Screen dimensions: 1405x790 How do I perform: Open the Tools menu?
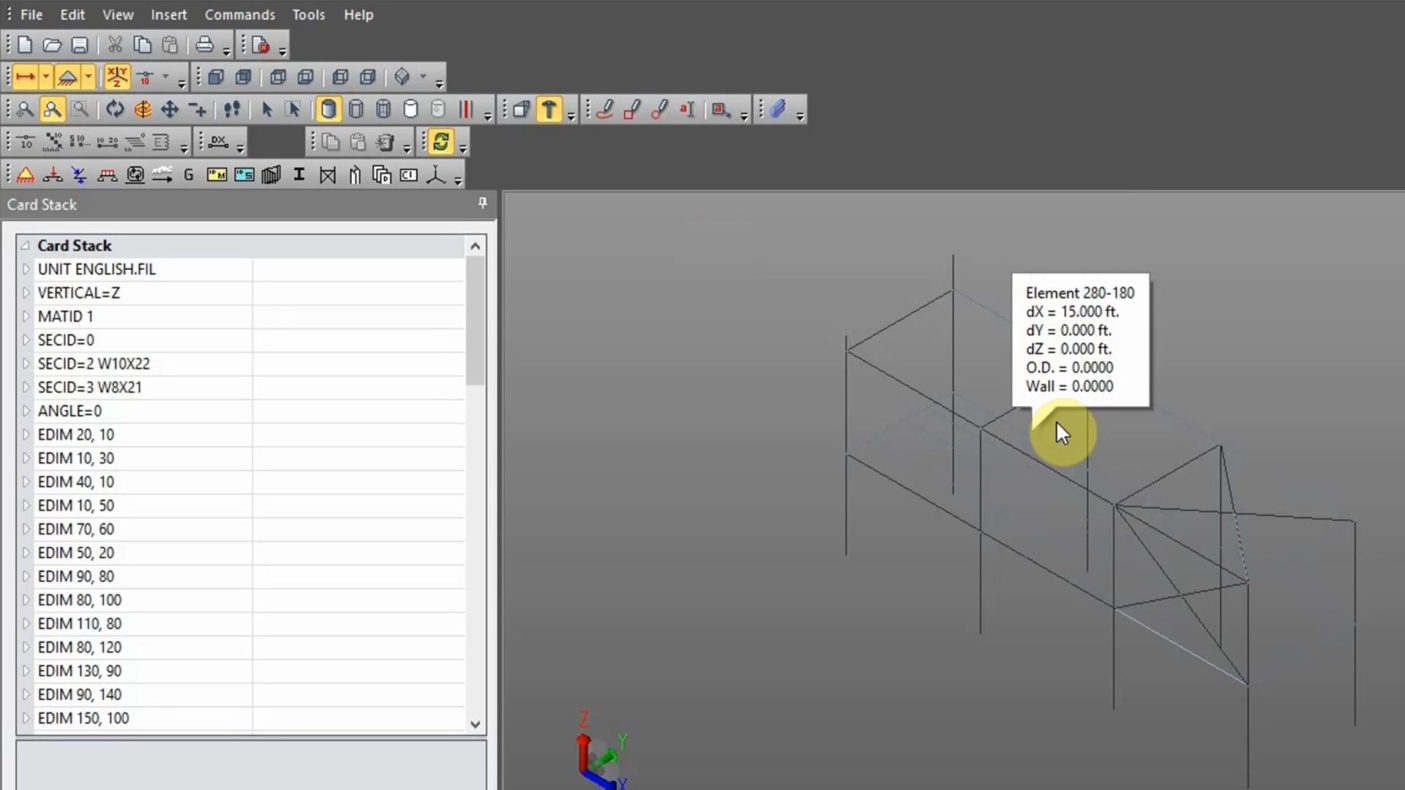[308, 15]
